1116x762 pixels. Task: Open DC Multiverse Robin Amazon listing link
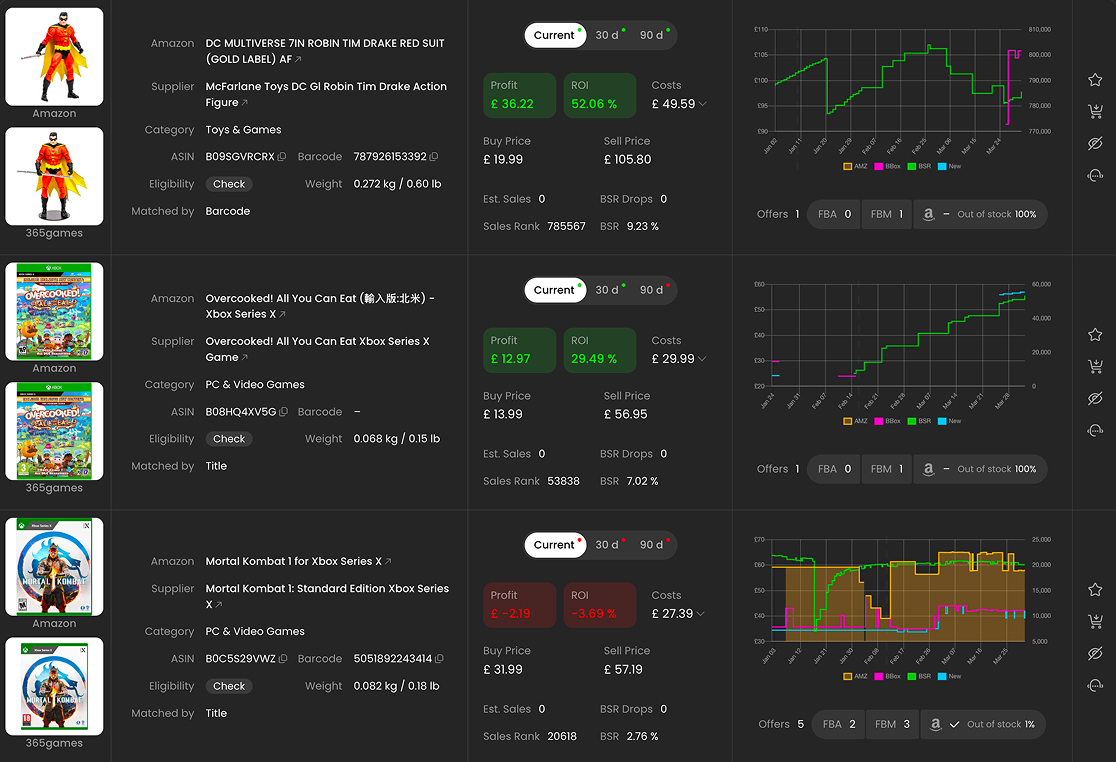click(325, 51)
